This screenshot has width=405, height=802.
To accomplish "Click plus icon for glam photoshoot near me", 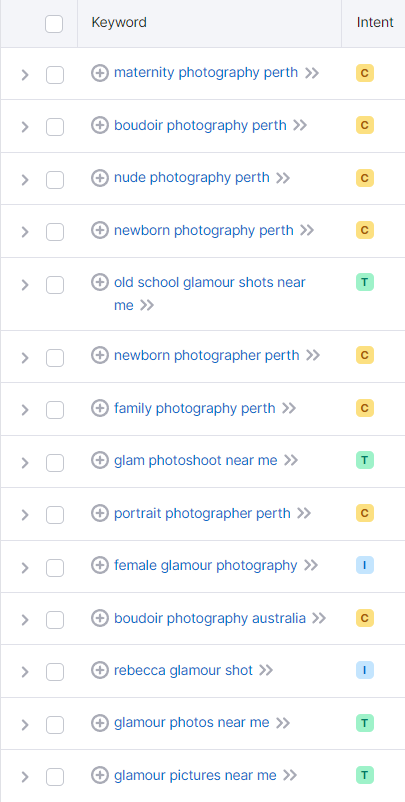I will (x=100, y=460).
